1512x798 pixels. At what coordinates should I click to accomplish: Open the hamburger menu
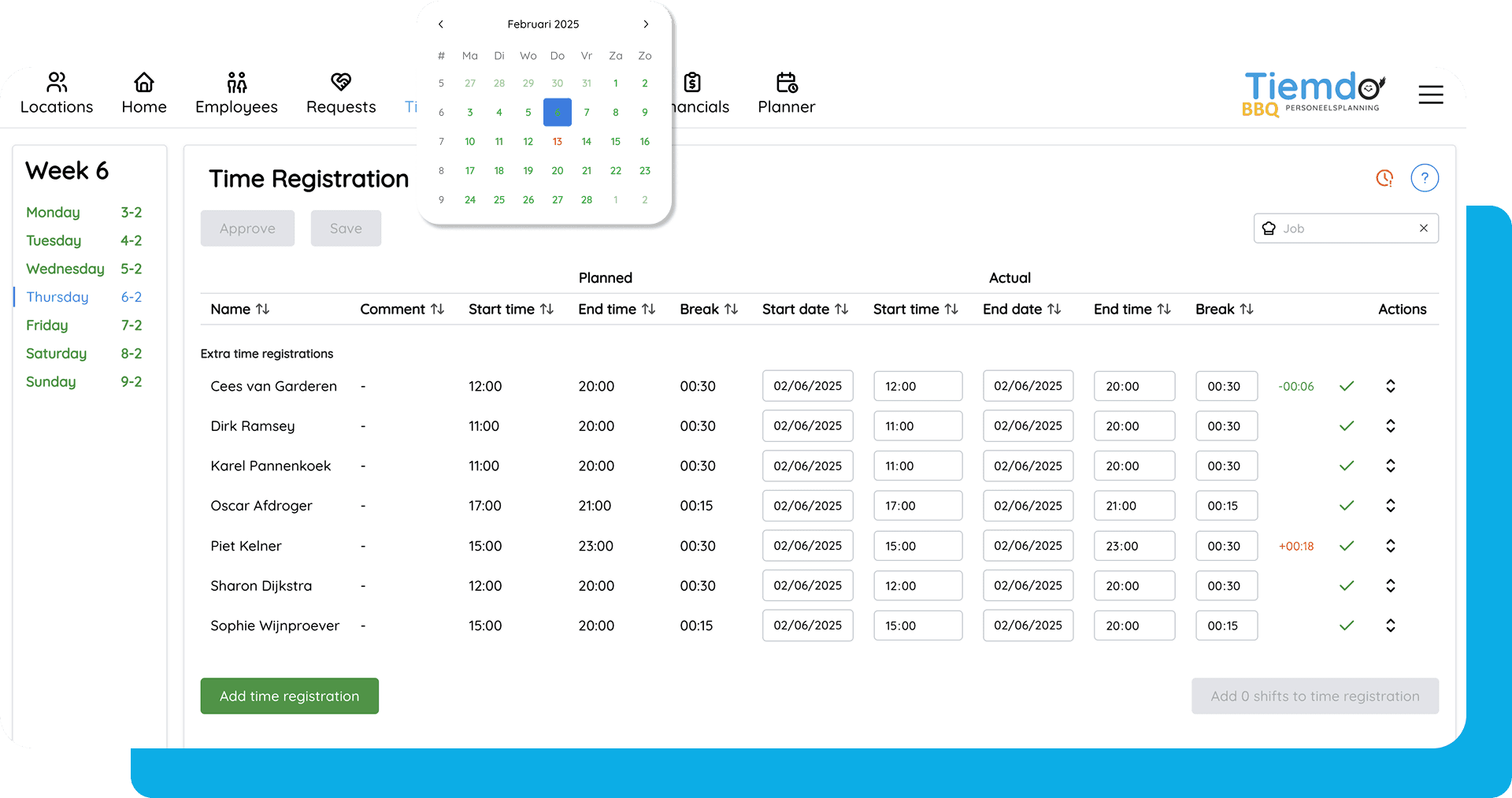[x=1430, y=95]
